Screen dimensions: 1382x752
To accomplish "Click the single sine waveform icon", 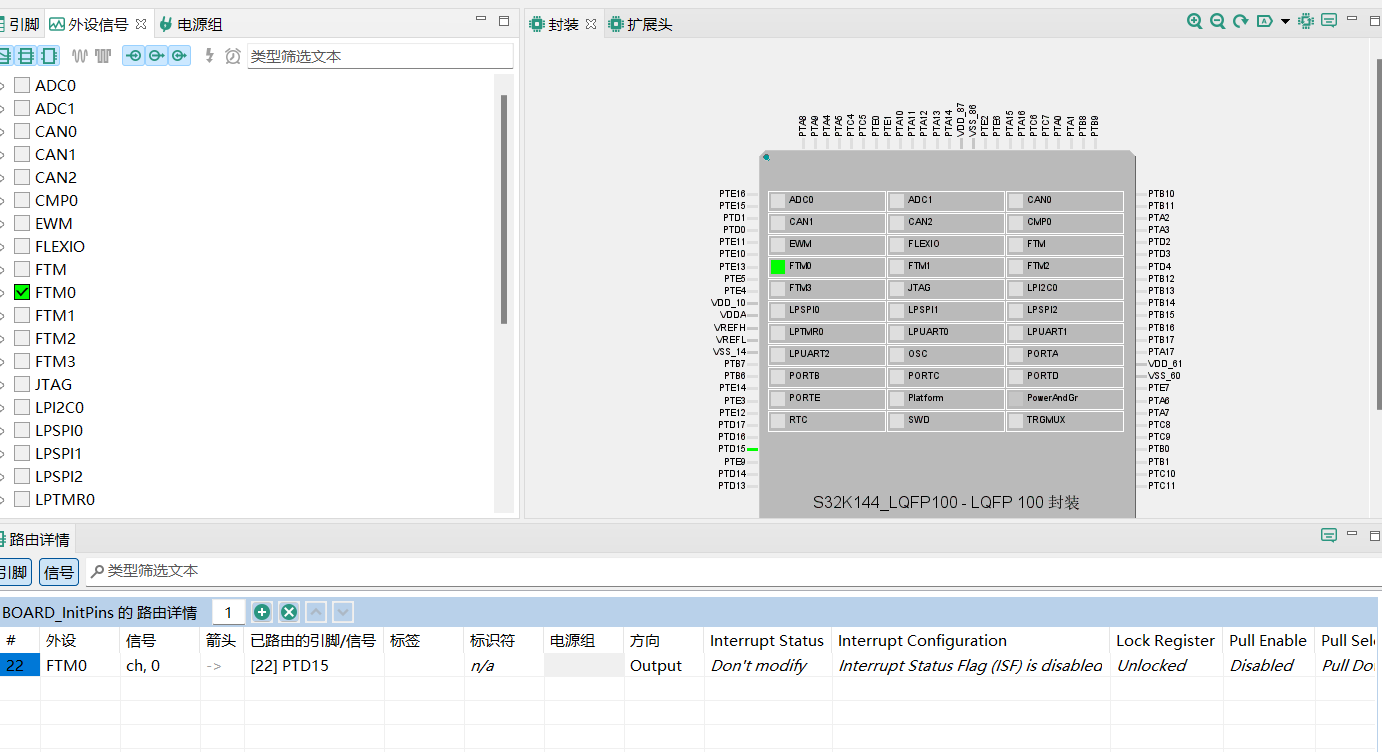I will pos(80,56).
